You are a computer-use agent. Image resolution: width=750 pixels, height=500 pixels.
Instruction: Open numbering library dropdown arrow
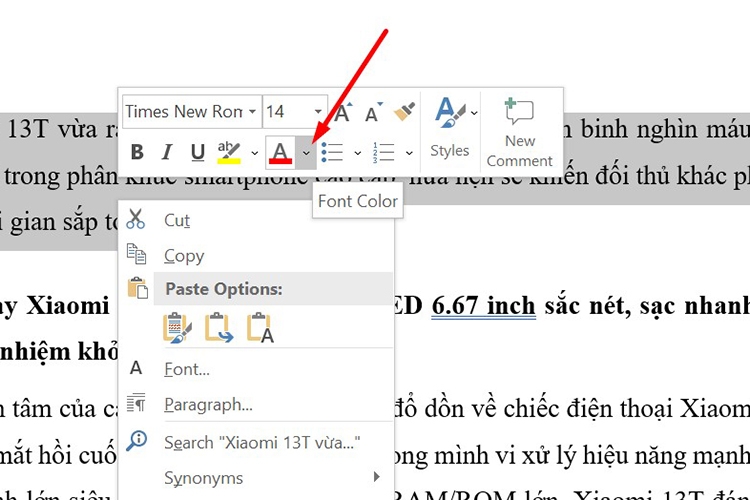(x=409, y=153)
